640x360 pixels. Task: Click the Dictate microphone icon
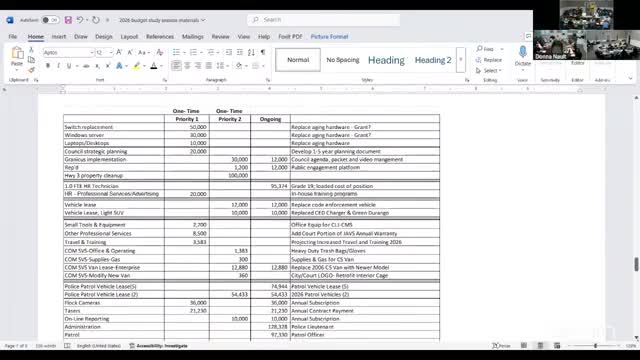point(522,52)
